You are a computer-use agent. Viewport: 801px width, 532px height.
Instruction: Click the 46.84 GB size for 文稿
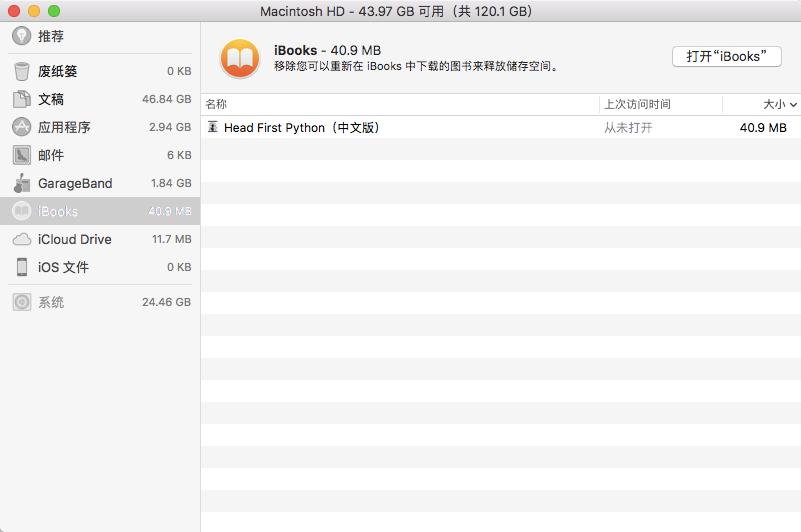pyautogui.click(x=166, y=99)
